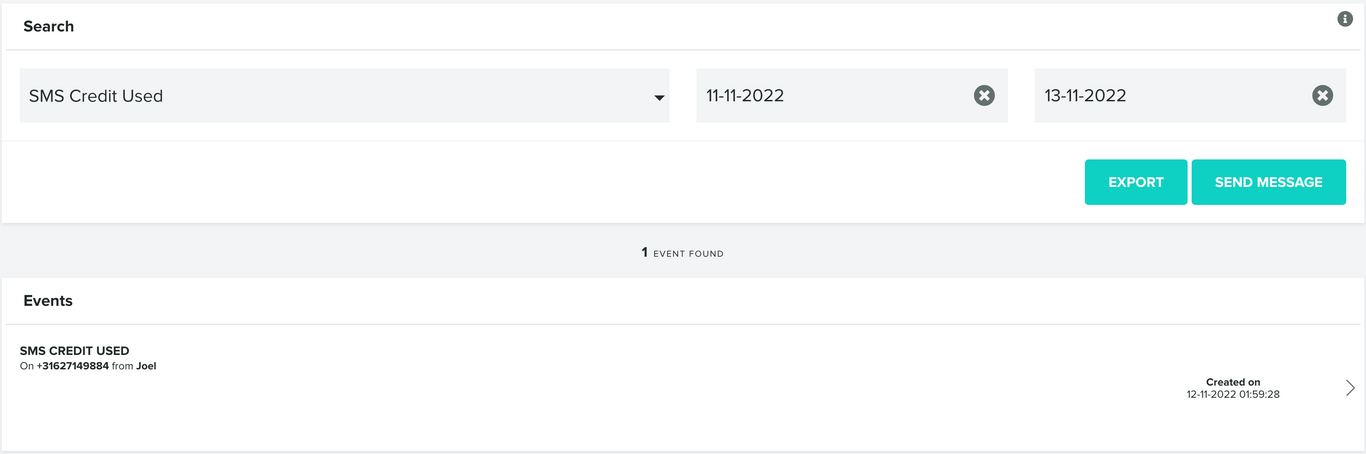Click the 12-11-2022 01:59:28 timestamp
This screenshot has width=1366, height=454.
tap(1232, 394)
